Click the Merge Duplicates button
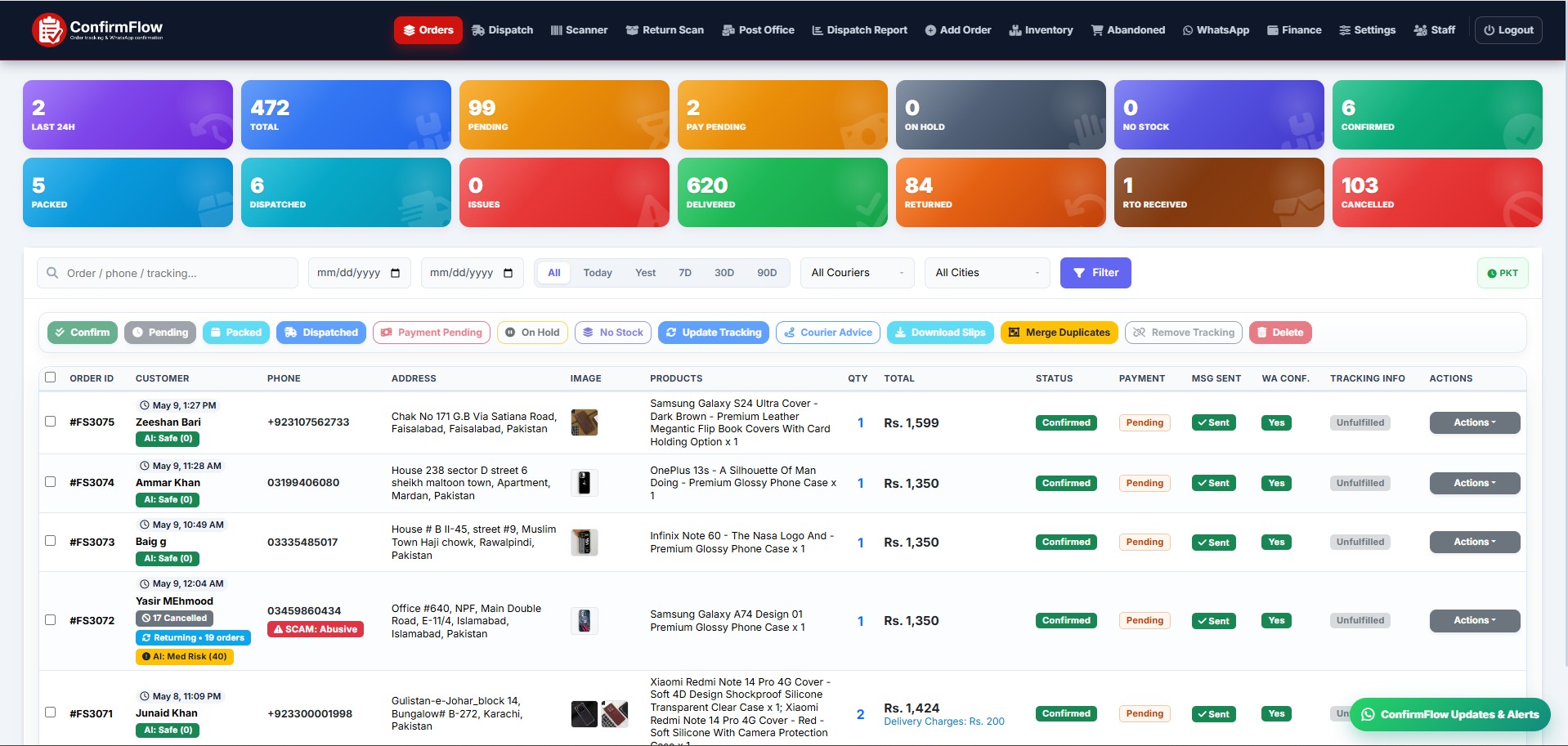 click(1059, 333)
